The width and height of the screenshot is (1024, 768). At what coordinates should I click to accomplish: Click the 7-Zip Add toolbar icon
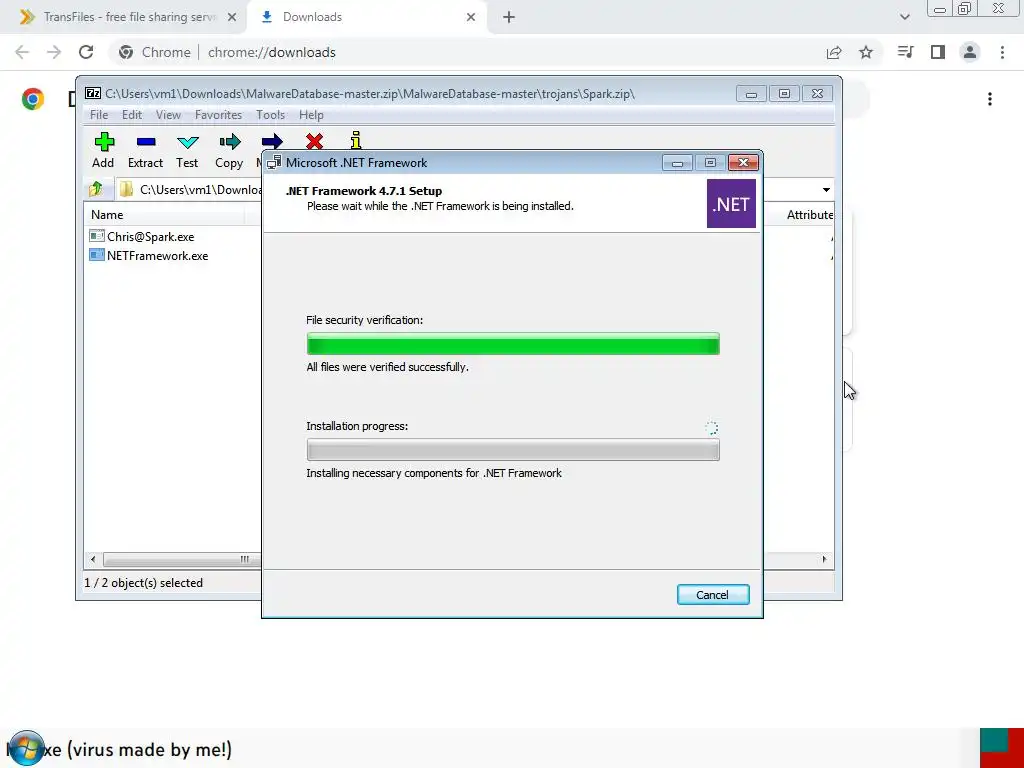pos(104,142)
